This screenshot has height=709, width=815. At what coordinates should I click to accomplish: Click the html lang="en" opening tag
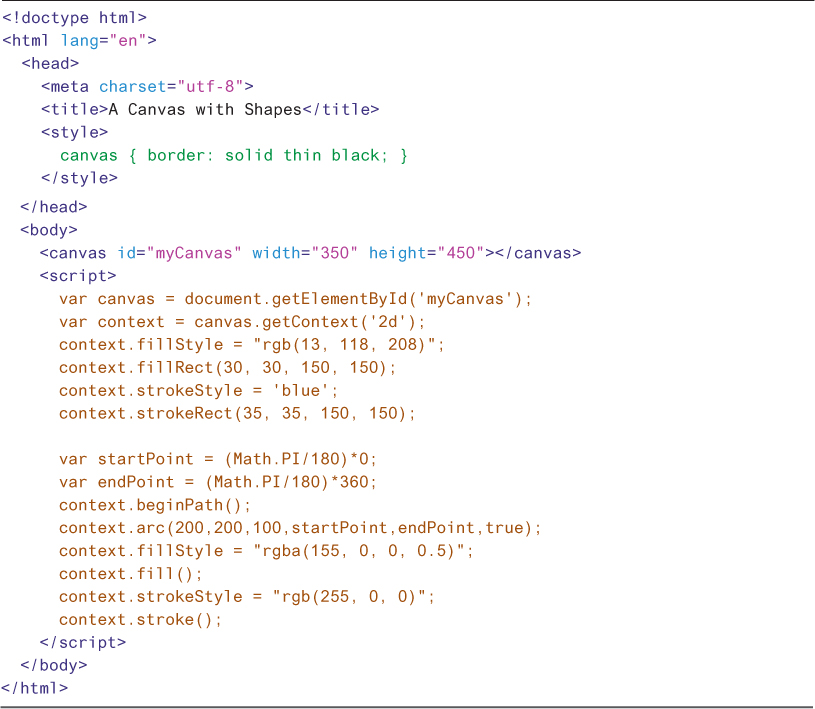tap(80, 41)
